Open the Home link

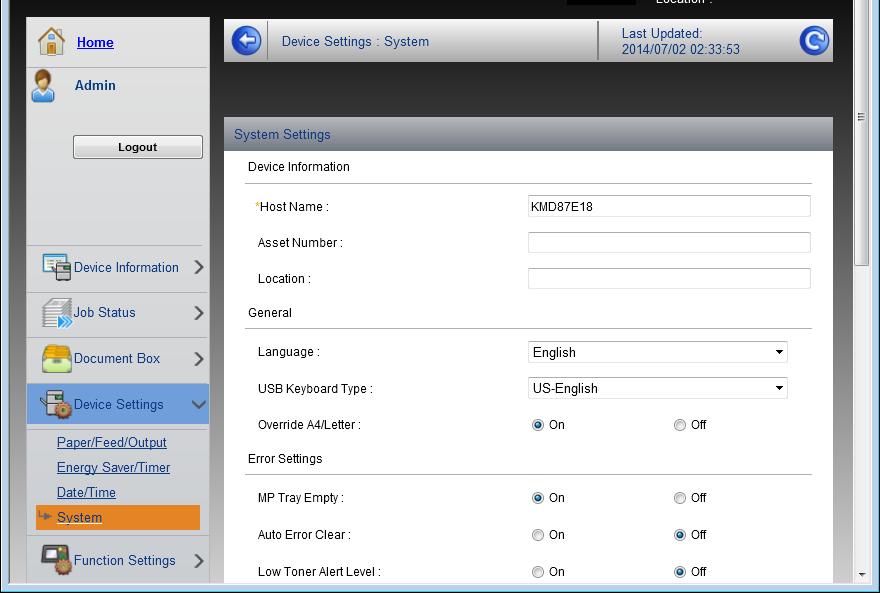[95, 42]
